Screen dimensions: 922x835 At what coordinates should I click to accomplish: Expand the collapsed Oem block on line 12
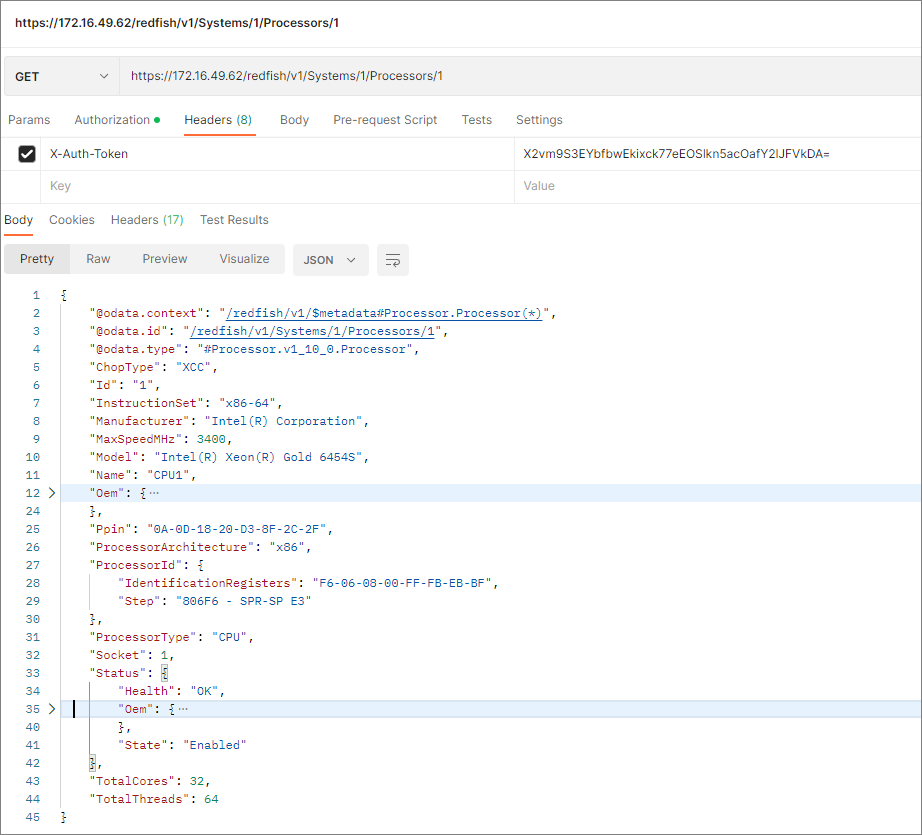coord(52,493)
